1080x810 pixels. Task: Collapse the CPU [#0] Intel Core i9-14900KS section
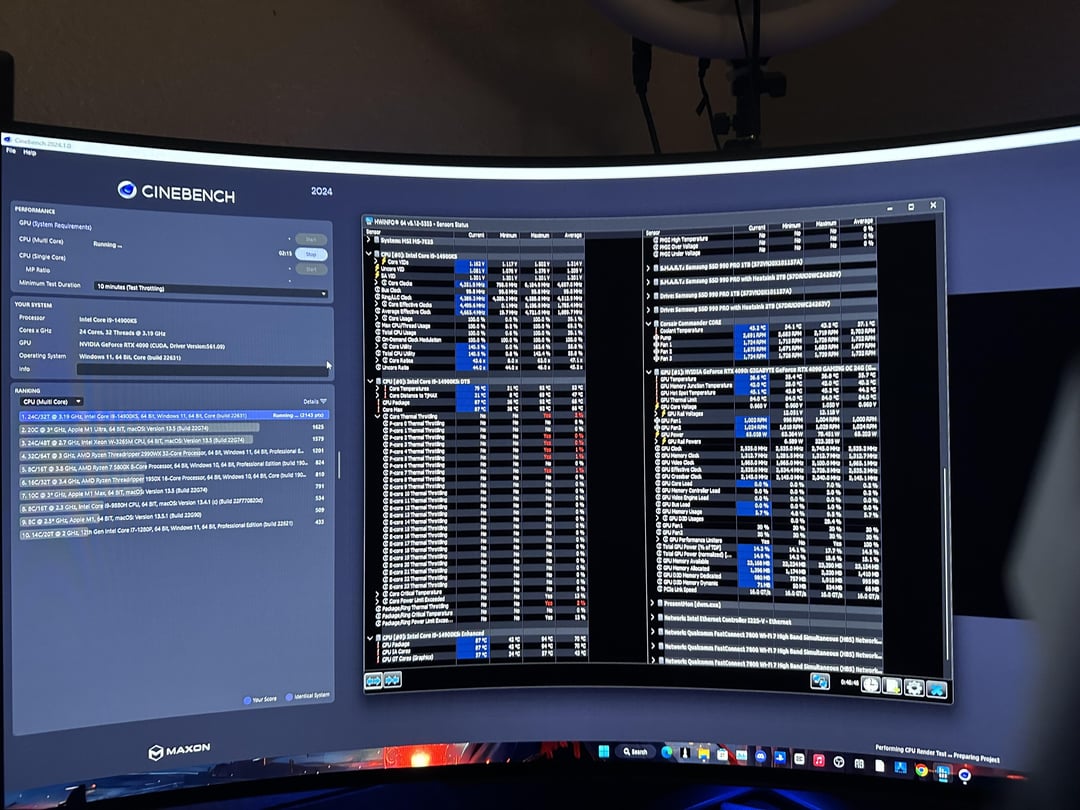pyautogui.click(x=369, y=253)
